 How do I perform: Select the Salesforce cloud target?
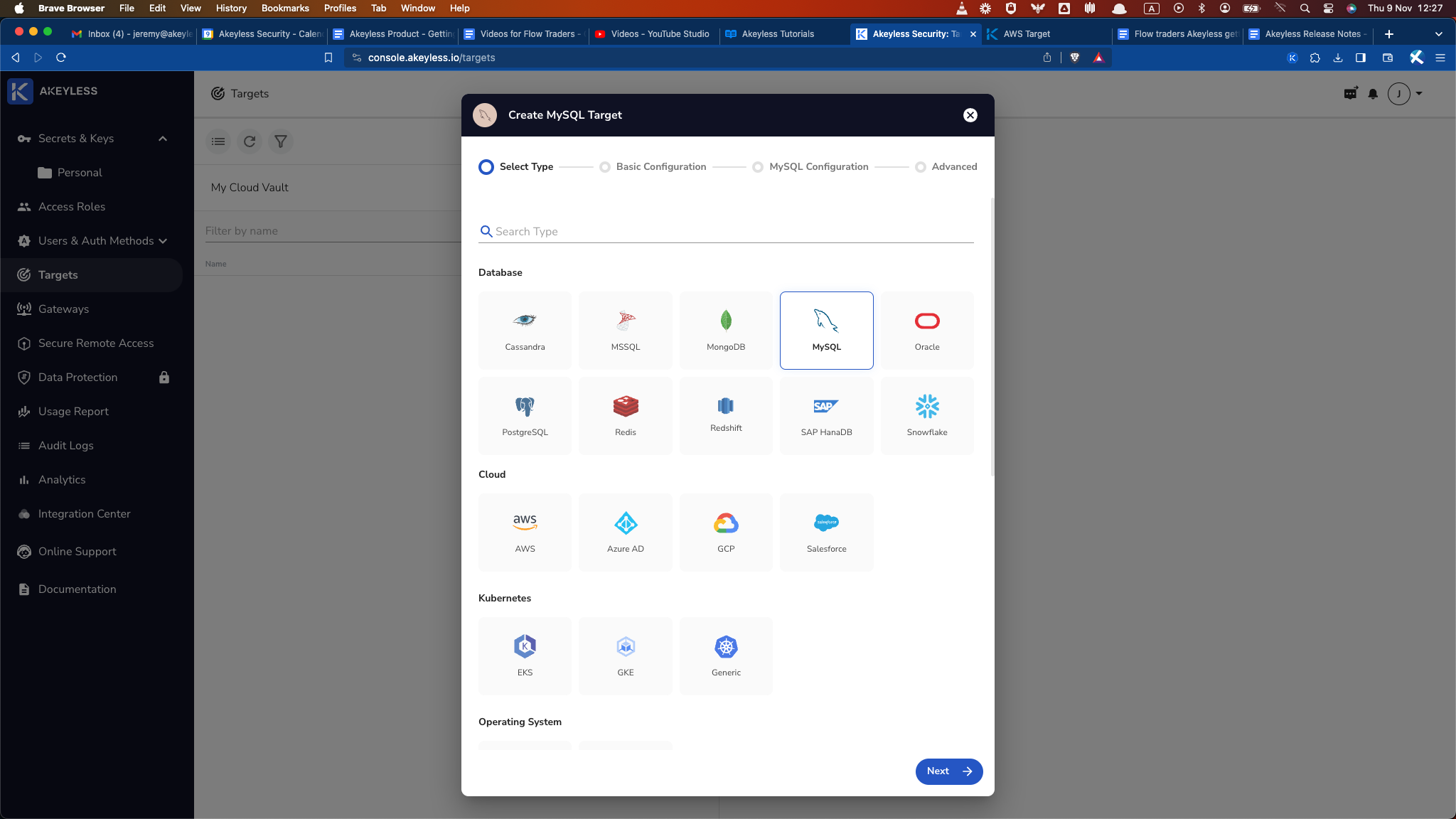click(x=826, y=532)
